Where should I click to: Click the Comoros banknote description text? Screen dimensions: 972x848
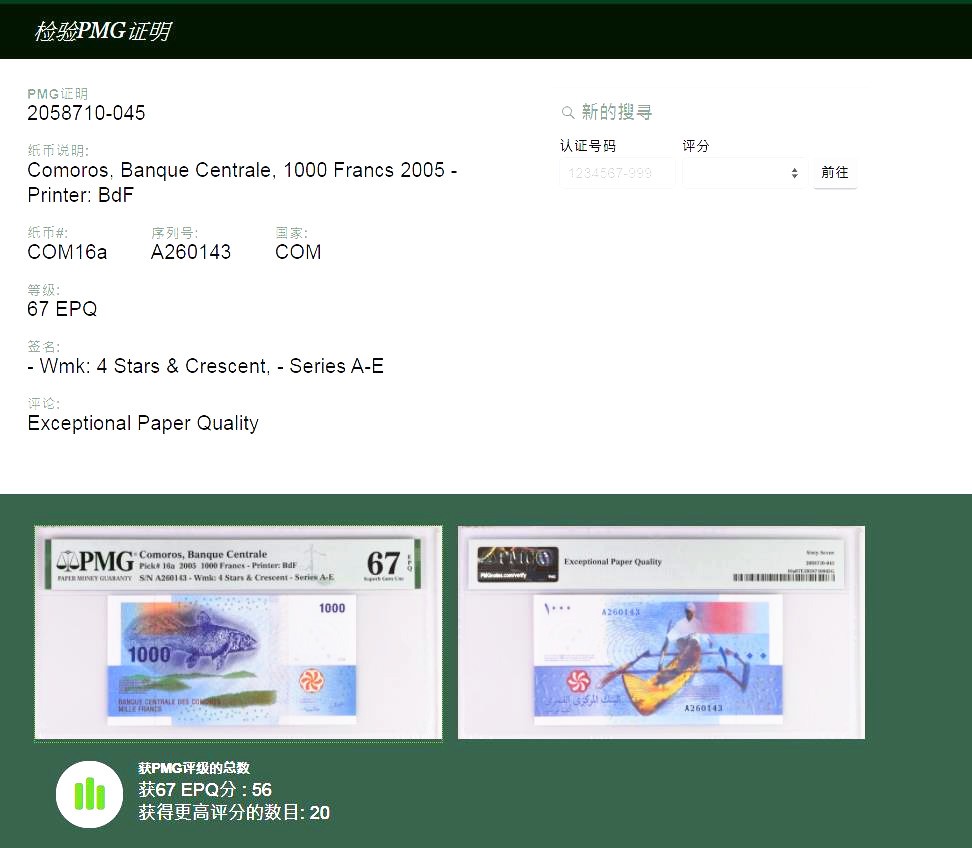[242, 182]
